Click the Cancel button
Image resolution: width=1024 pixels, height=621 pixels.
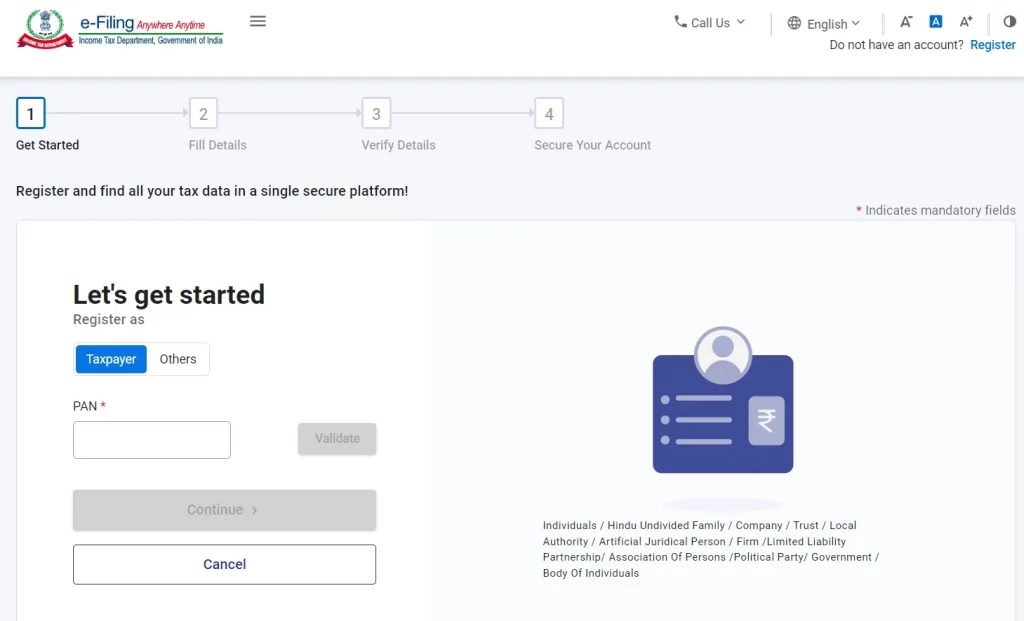(224, 564)
